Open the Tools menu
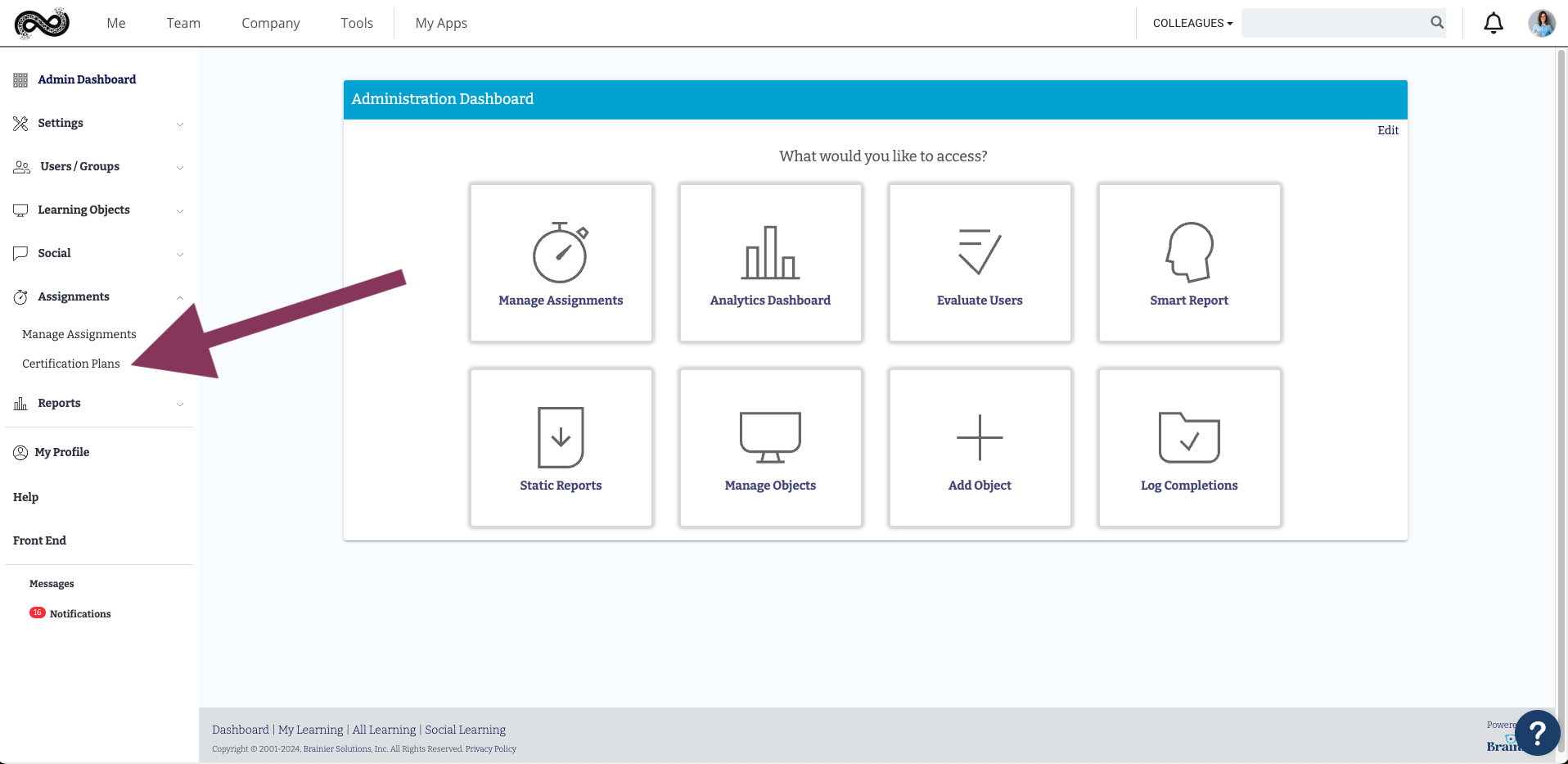 357,23
